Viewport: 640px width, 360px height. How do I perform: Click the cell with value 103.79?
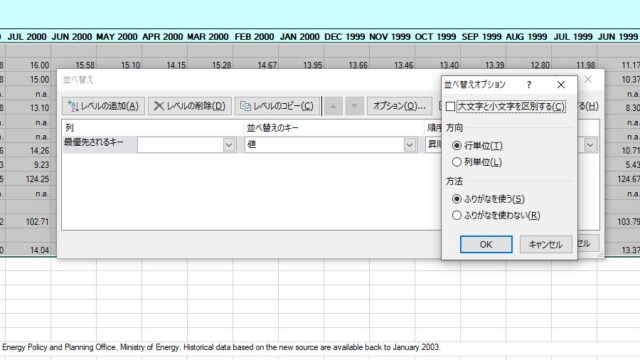coord(622,222)
